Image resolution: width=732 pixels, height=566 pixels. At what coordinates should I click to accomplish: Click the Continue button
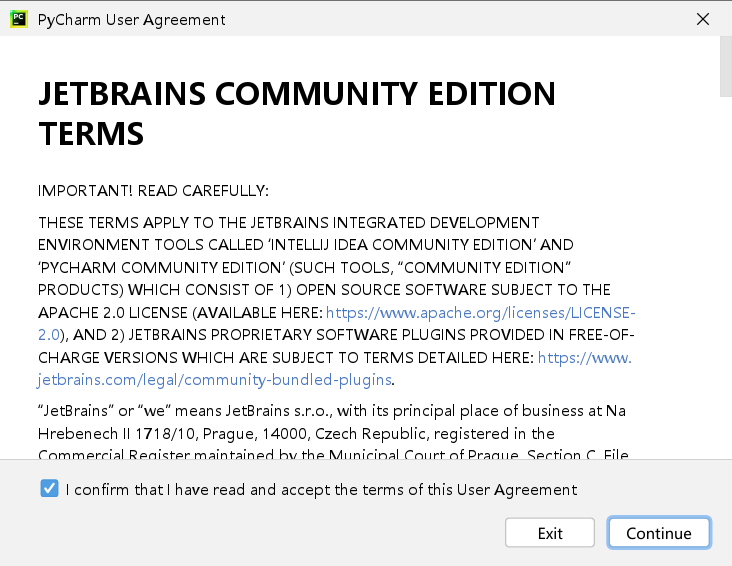coord(659,533)
